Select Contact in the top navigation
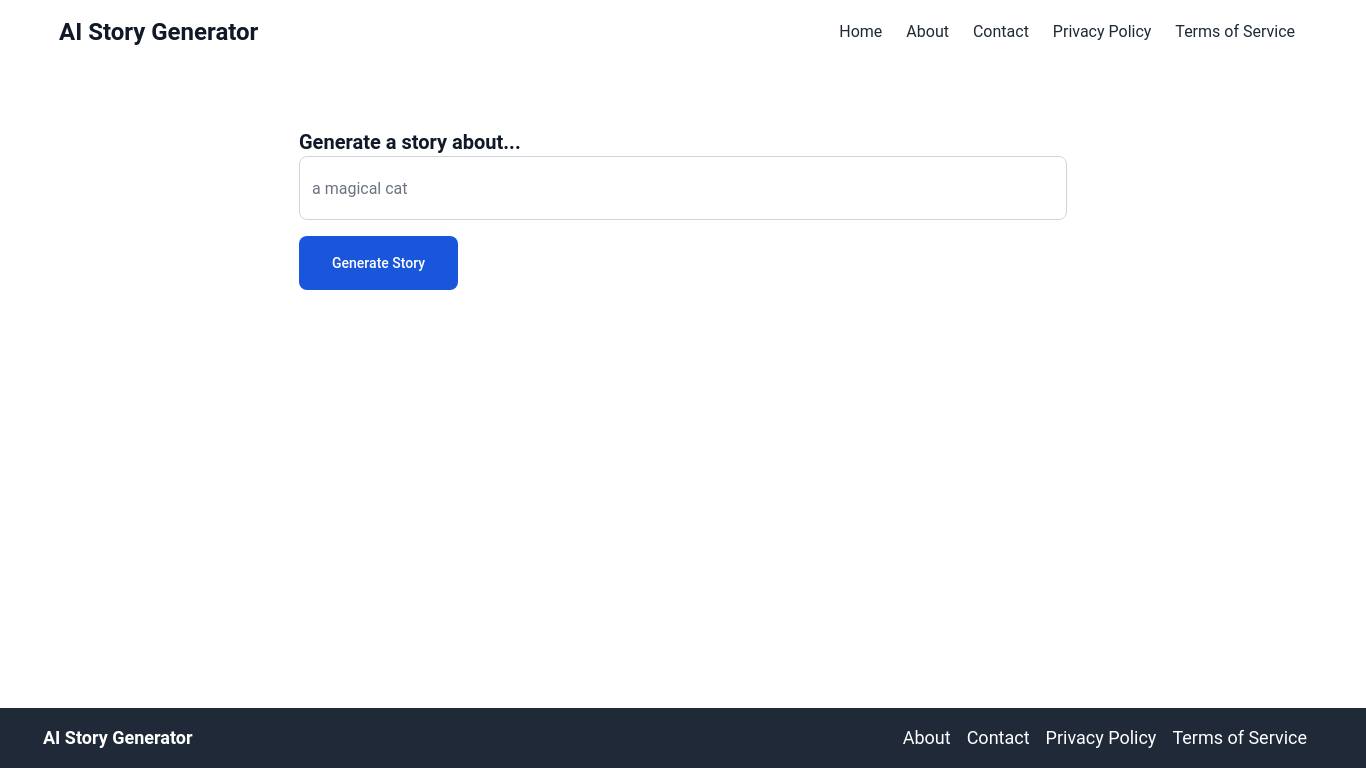The width and height of the screenshot is (1366, 768). [1000, 31]
